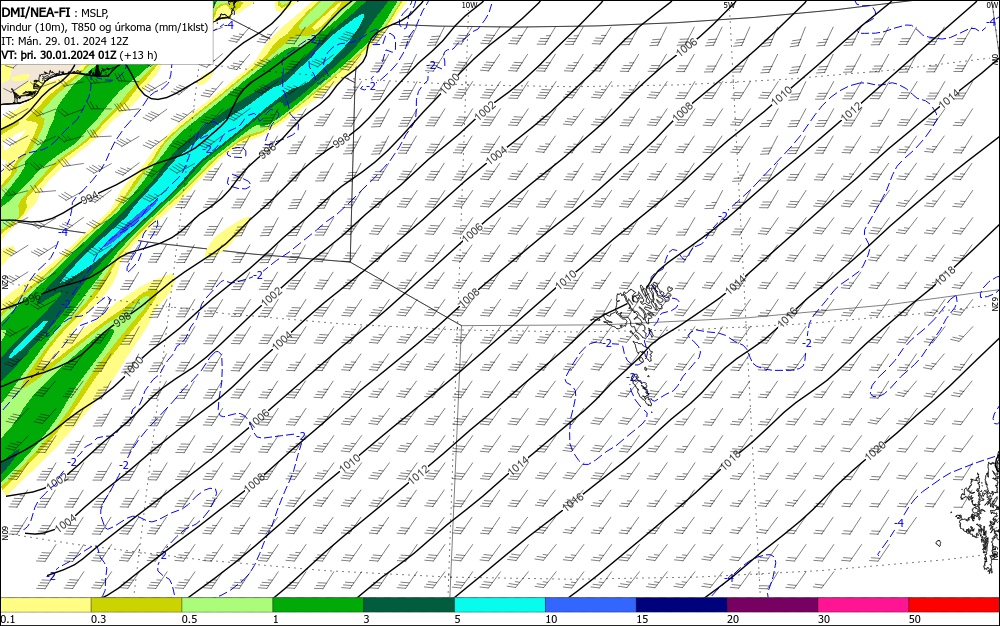
Task: Pick the light green 0.5–1 legend swatch
Action: [x=227, y=605]
